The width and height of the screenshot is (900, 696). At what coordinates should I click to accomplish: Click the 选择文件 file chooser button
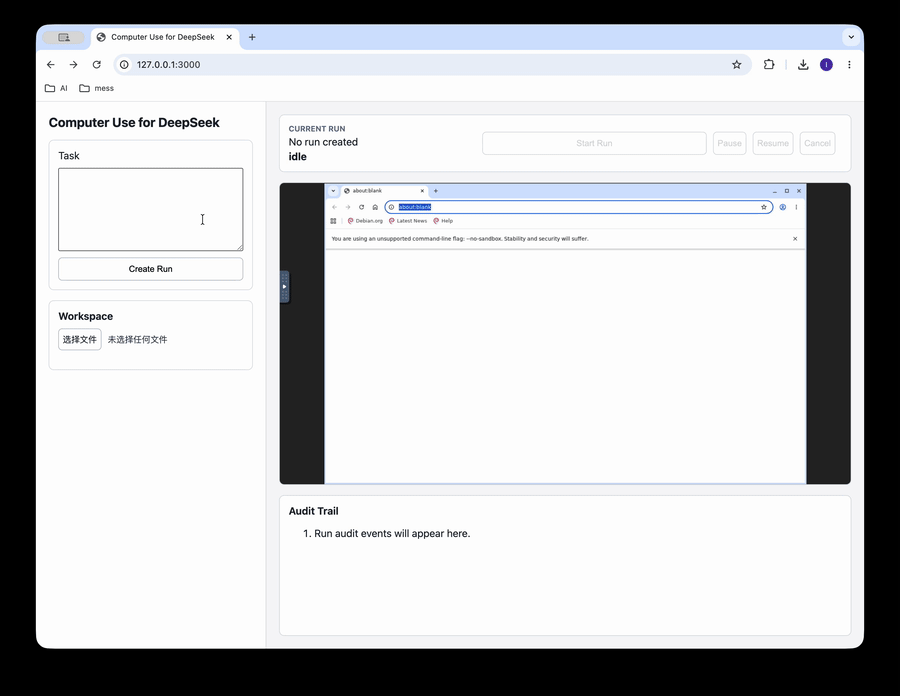(x=80, y=340)
